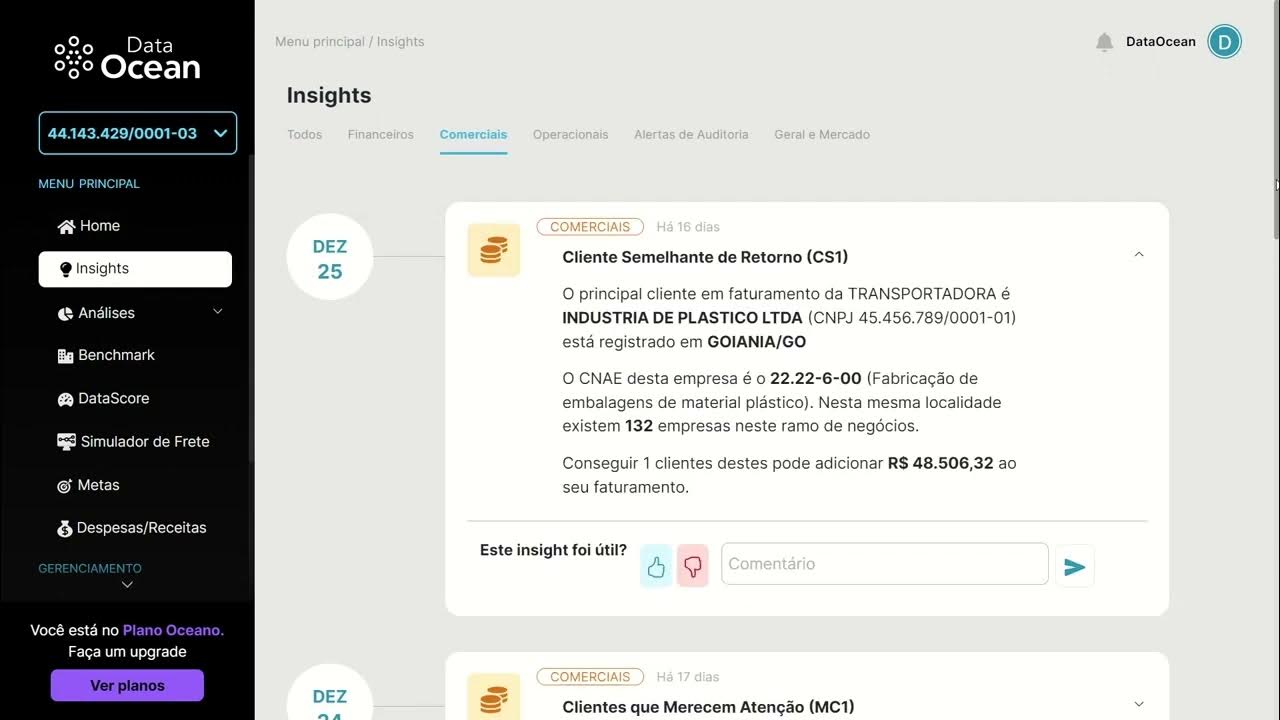The height and width of the screenshot is (720, 1280).
Task: Open Menu principal from the breadcrumb
Action: [319, 41]
